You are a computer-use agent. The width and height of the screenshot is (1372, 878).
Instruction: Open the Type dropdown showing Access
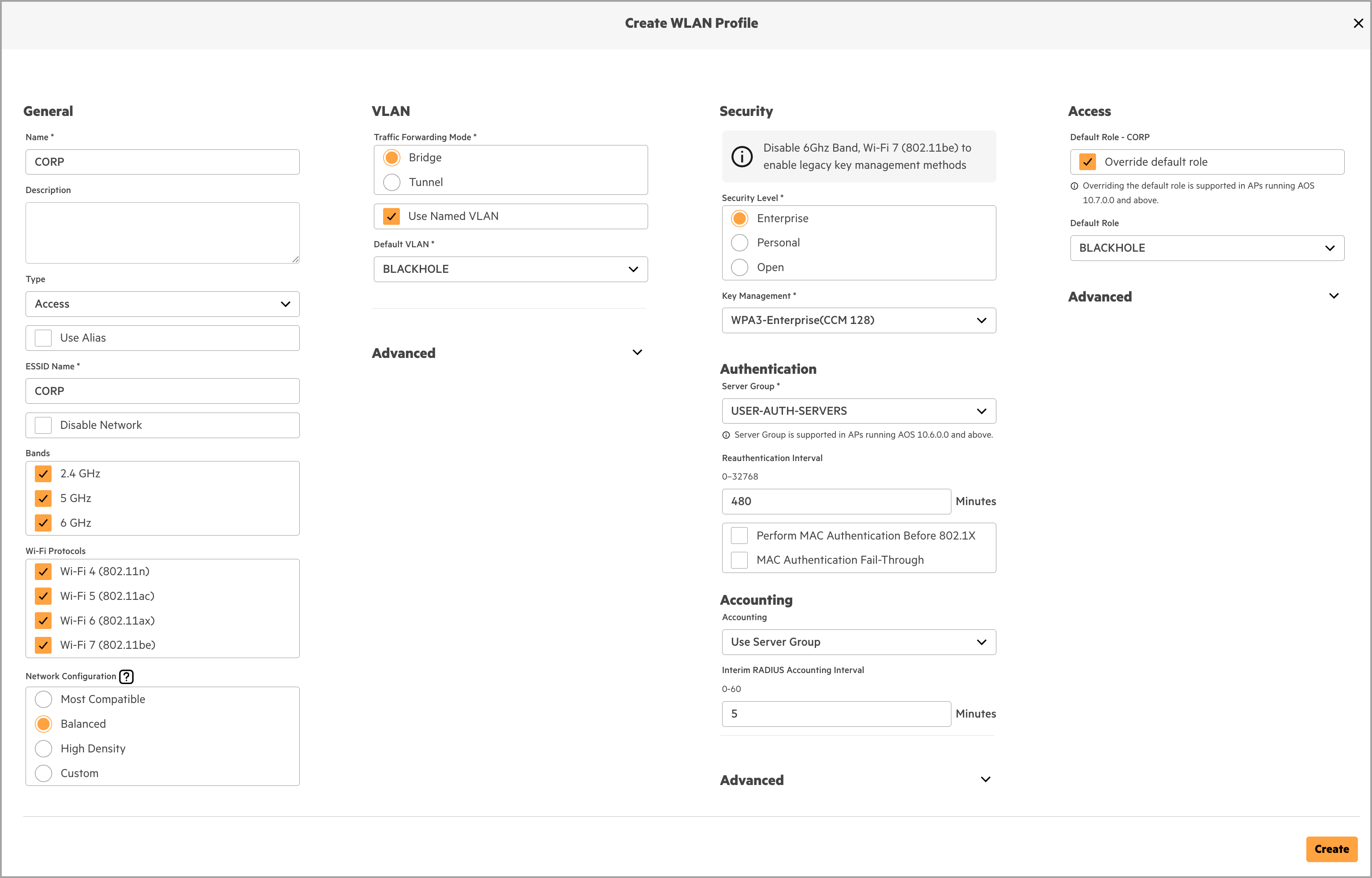click(163, 304)
